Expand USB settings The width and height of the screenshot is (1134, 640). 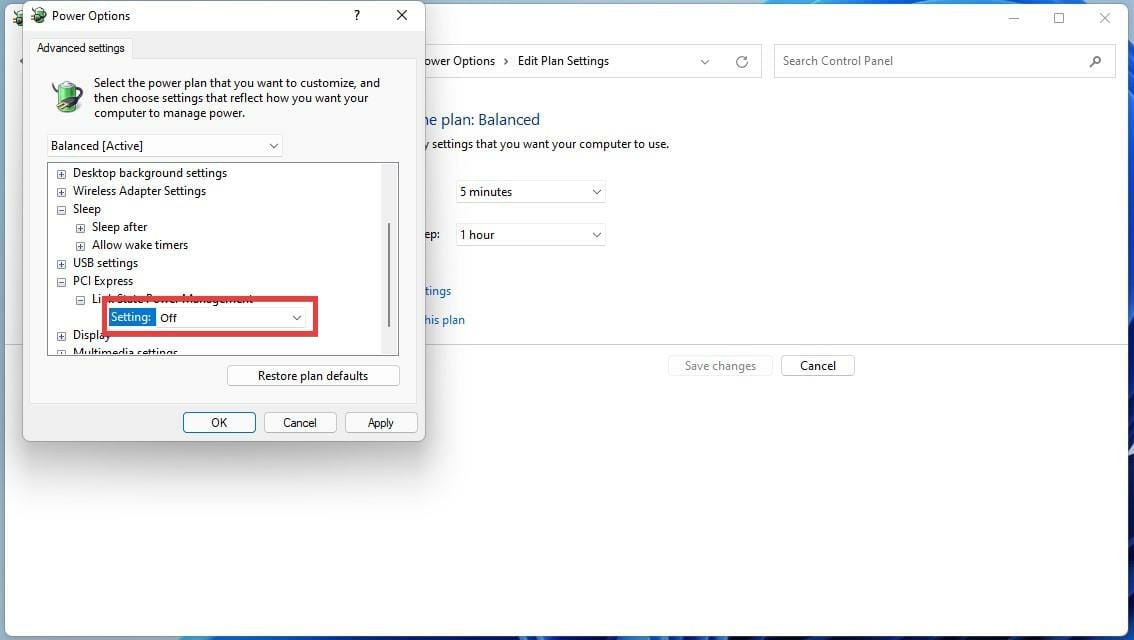click(61, 263)
